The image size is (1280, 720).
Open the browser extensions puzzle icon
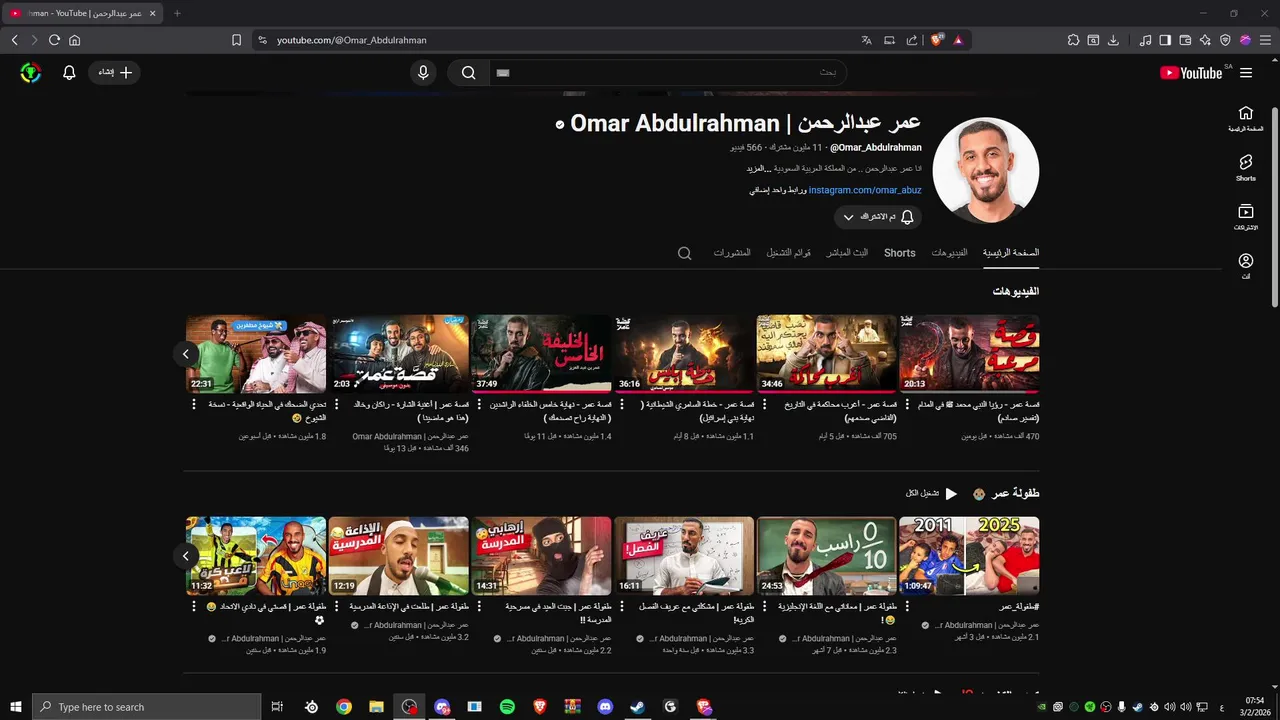[x=1073, y=40]
